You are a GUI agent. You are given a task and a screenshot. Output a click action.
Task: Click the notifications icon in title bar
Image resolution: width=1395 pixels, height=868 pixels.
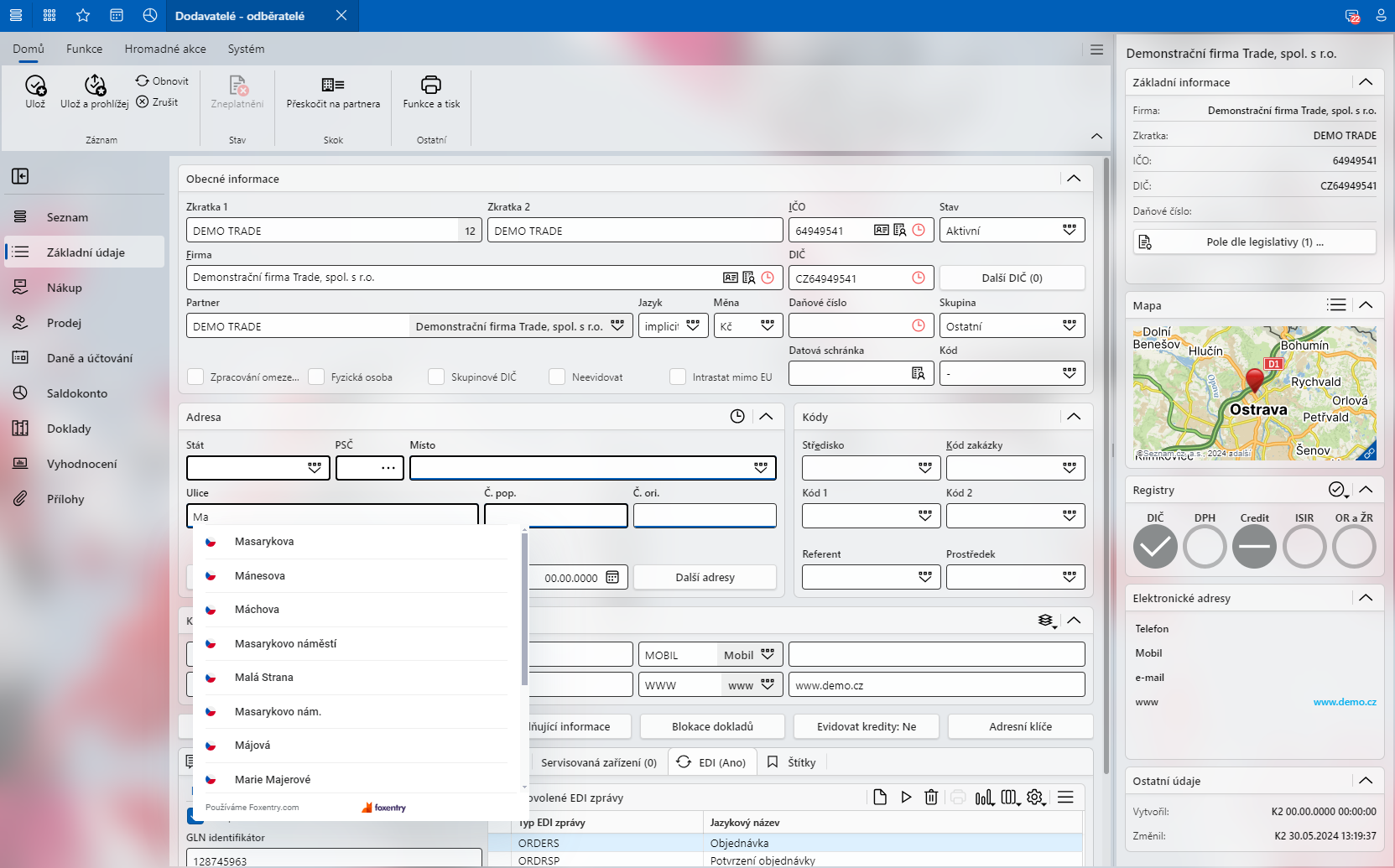(1351, 16)
